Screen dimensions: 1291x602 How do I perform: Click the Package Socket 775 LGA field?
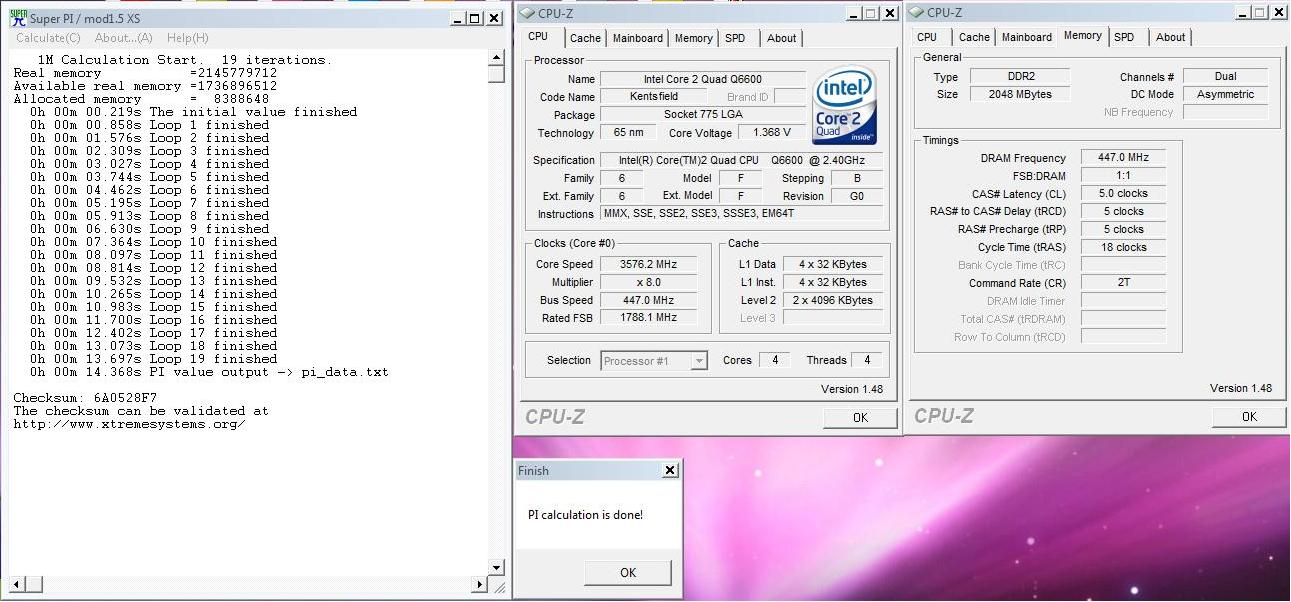[703, 115]
